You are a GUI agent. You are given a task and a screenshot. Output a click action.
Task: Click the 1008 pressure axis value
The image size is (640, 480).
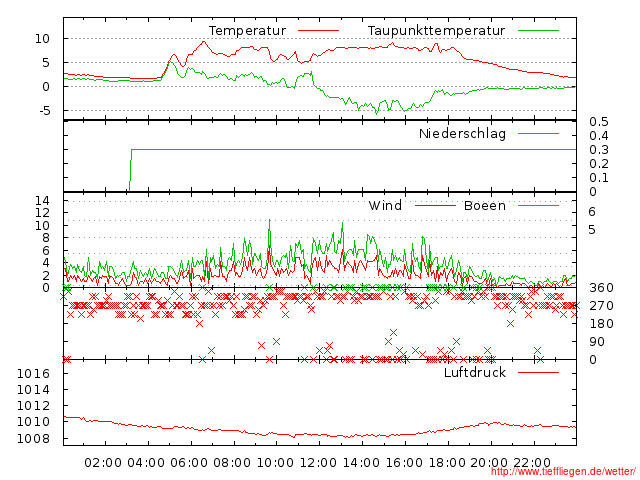(33, 439)
